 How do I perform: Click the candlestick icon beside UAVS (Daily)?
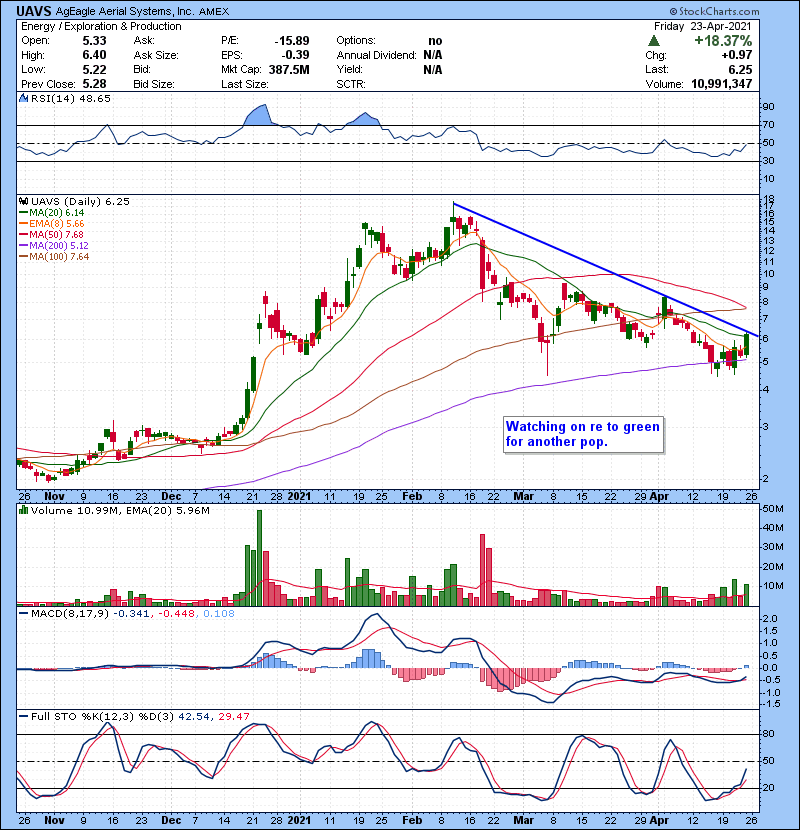(23, 201)
